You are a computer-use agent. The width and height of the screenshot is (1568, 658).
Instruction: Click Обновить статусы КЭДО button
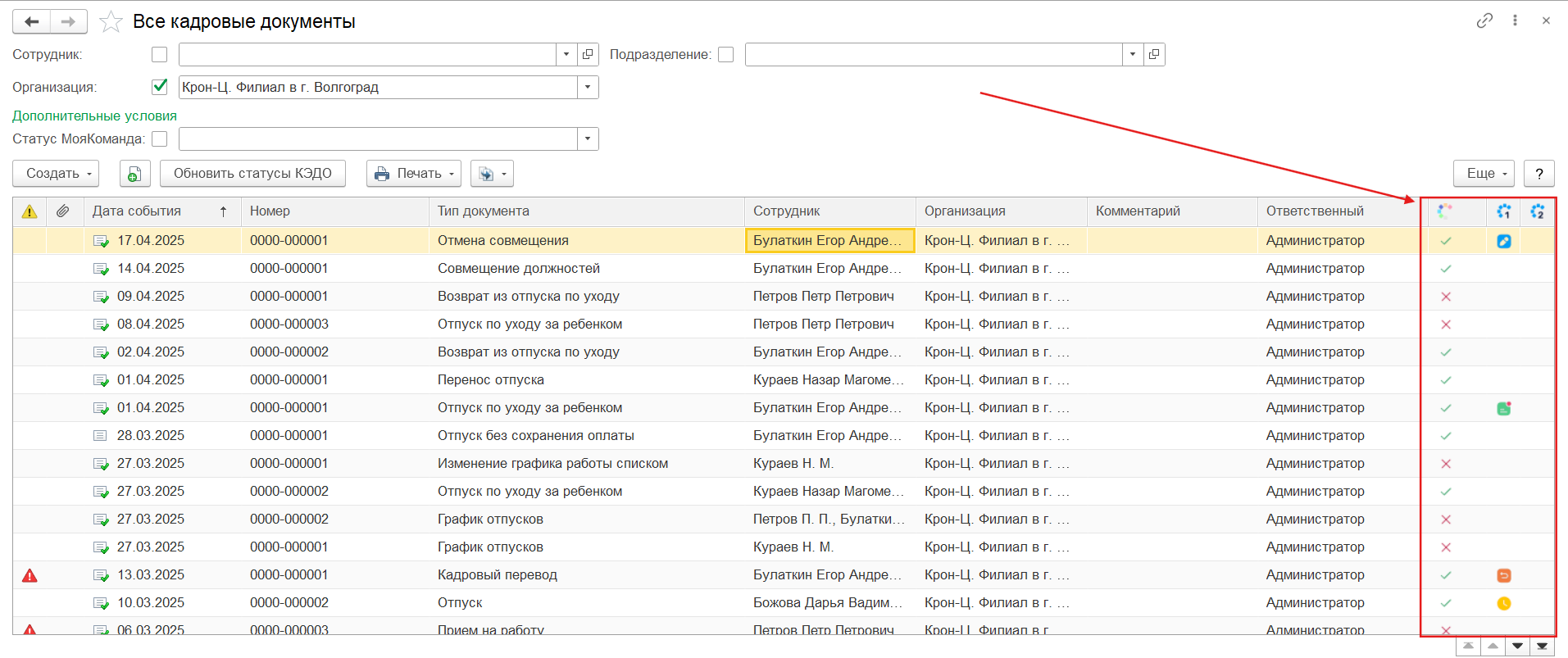pos(252,174)
